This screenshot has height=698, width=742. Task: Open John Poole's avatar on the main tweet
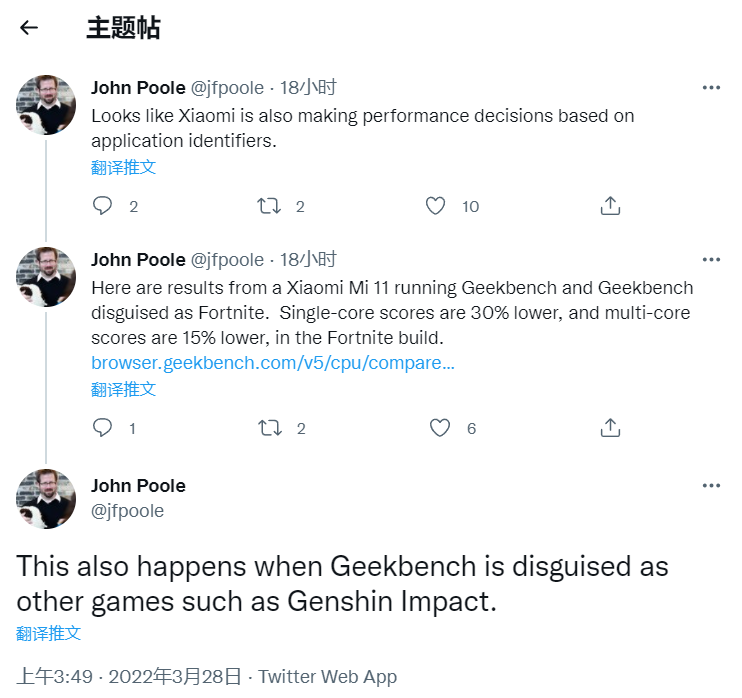pyautogui.click(x=46, y=499)
